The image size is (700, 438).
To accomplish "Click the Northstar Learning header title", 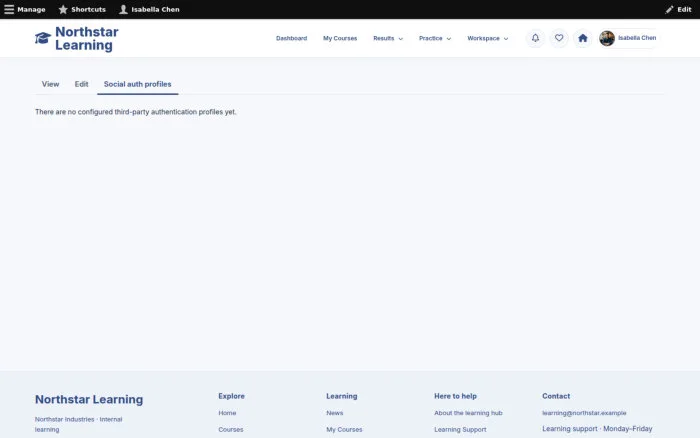I will [x=87, y=38].
